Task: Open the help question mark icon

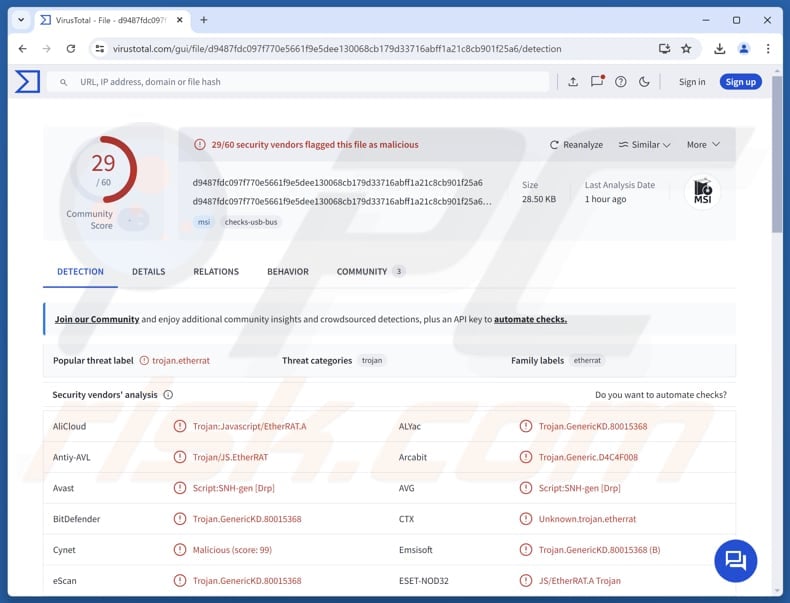Action: (621, 82)
